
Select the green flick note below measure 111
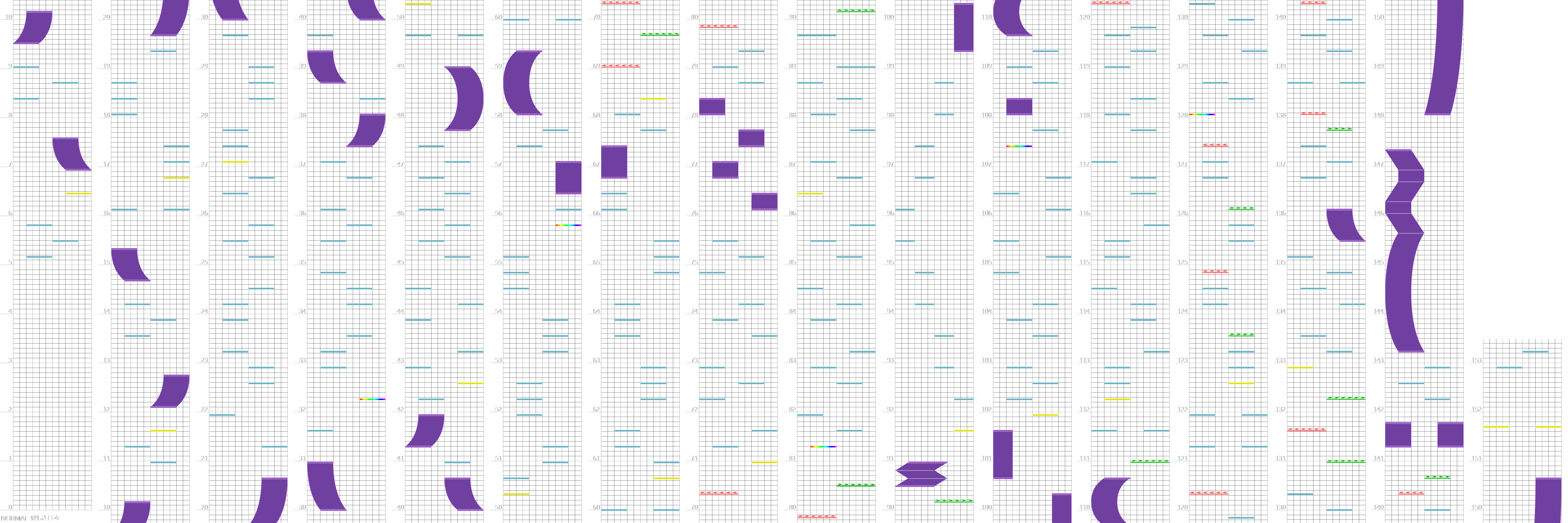point(1150,461)
